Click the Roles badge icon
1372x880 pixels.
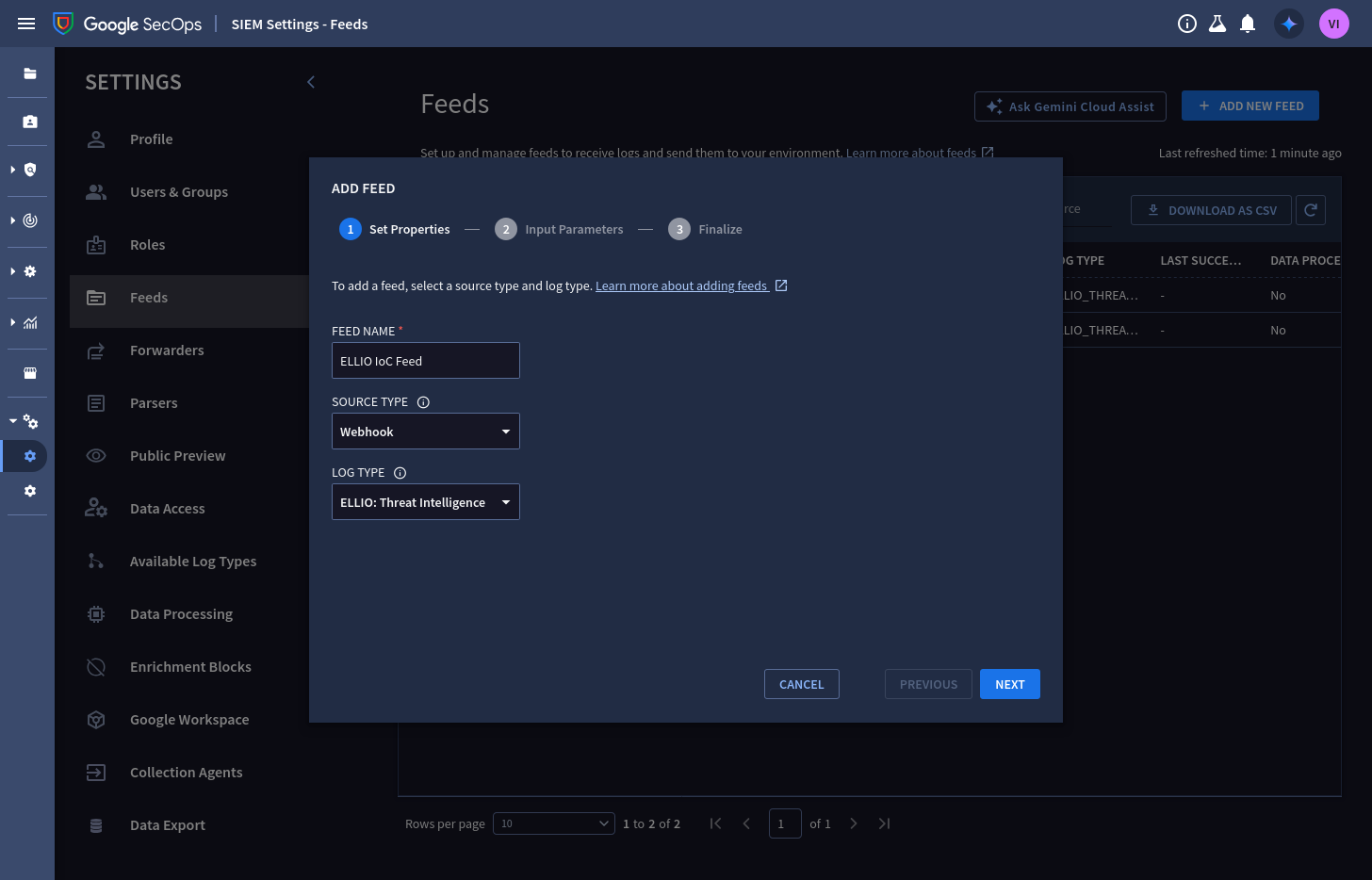tap(96, 245)
